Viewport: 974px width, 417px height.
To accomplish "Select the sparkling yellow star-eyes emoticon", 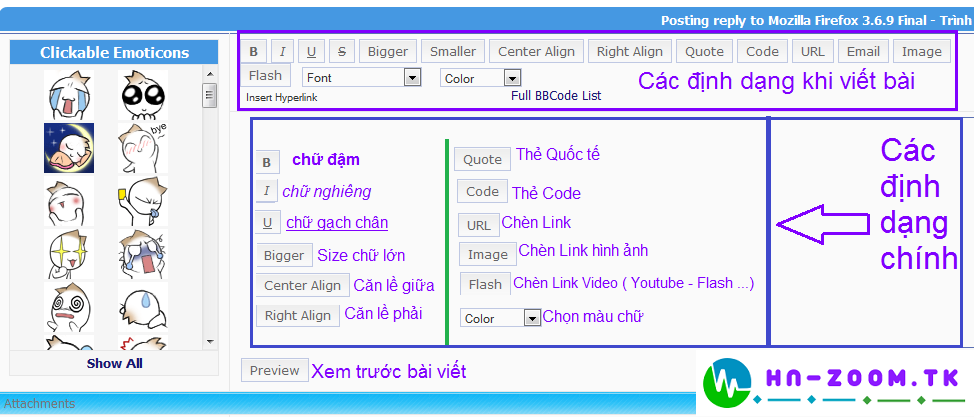I will point(69,254).
